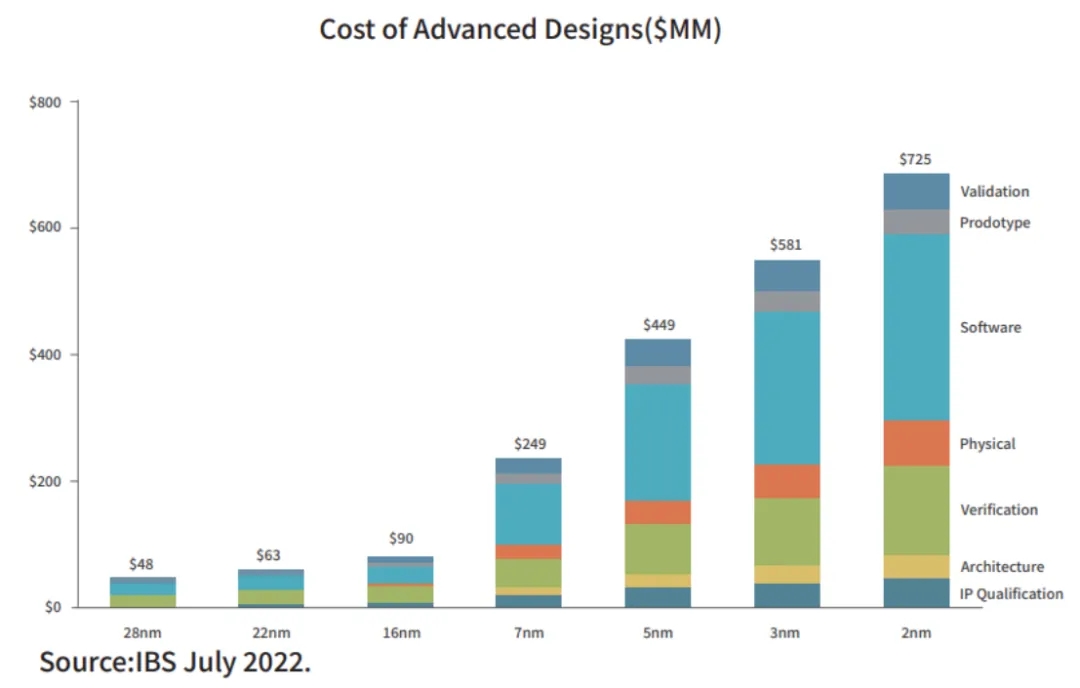
Task: Click the $63 label above 22nm bar
Action: [270, 553]
